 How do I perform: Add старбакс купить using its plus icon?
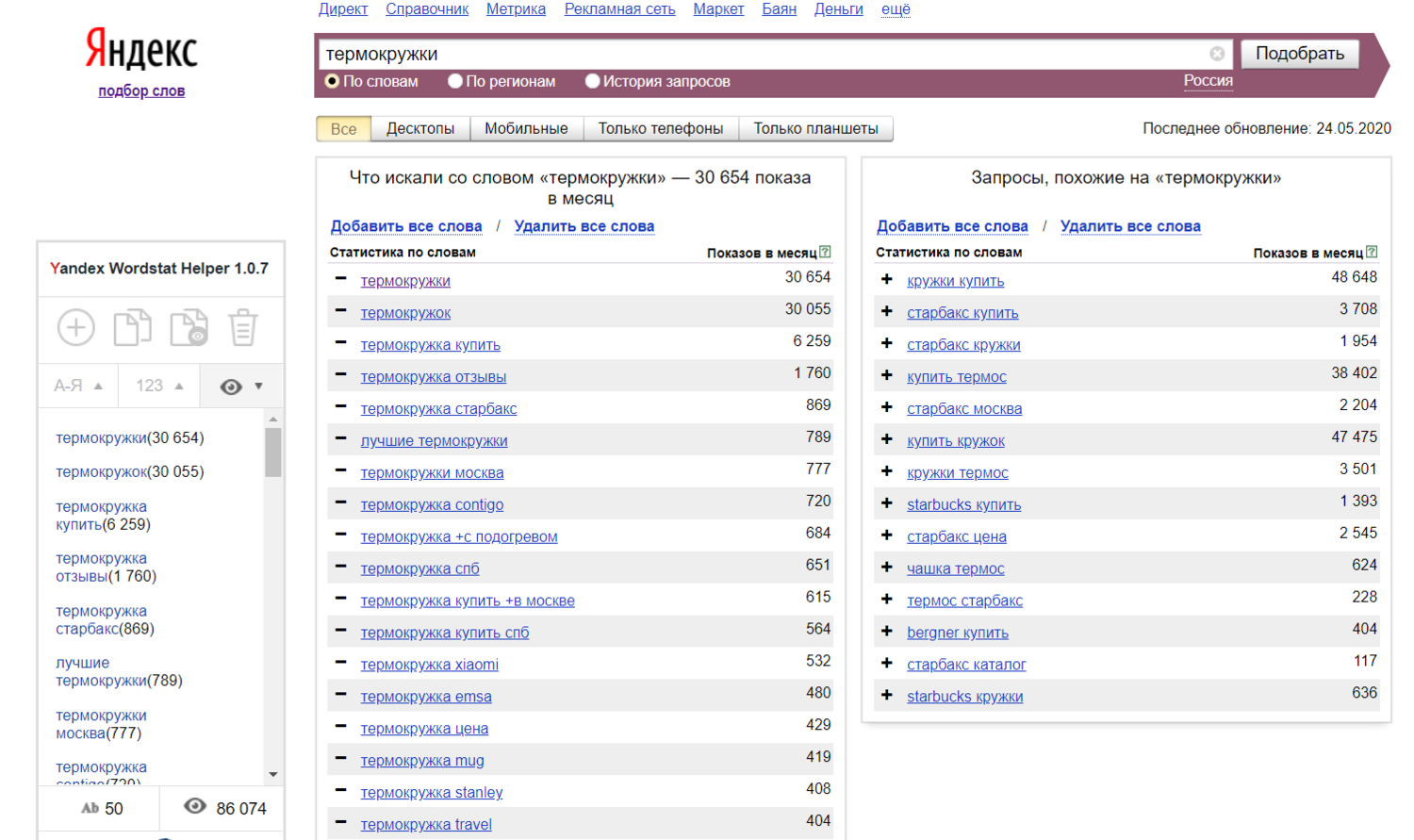(886, 311)
